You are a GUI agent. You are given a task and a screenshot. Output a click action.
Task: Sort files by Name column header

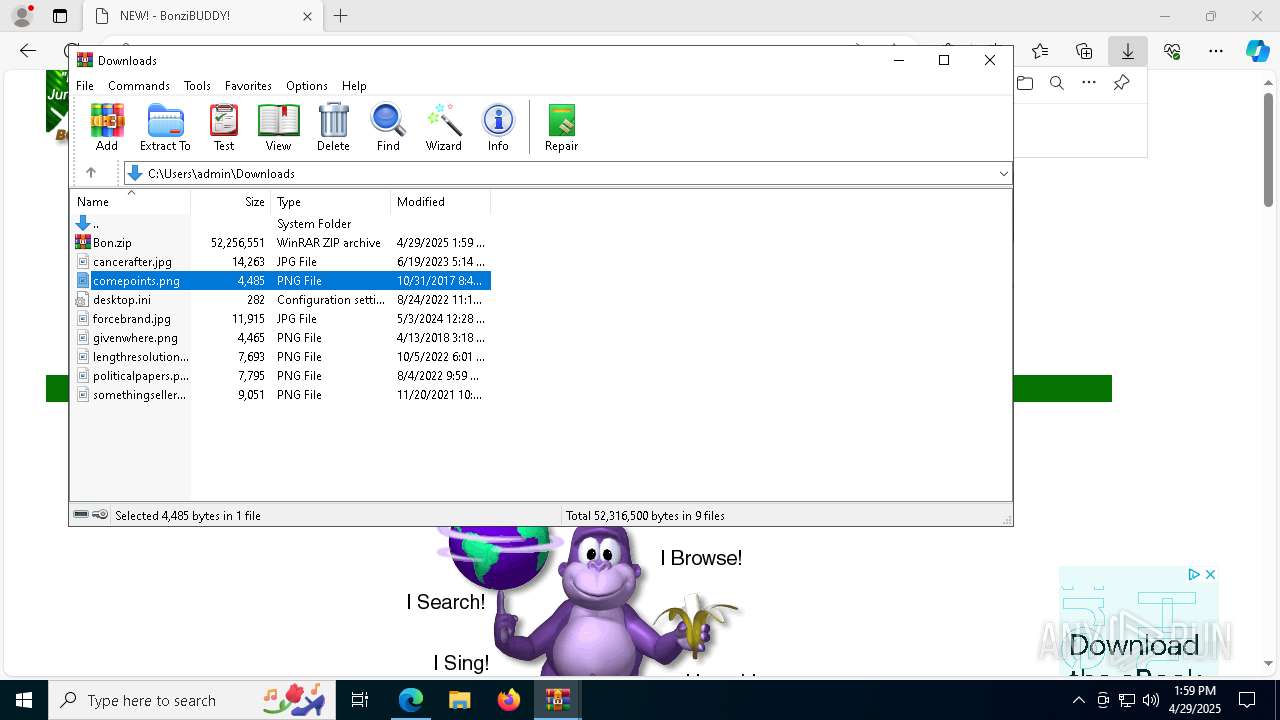[x=130, y=202]
